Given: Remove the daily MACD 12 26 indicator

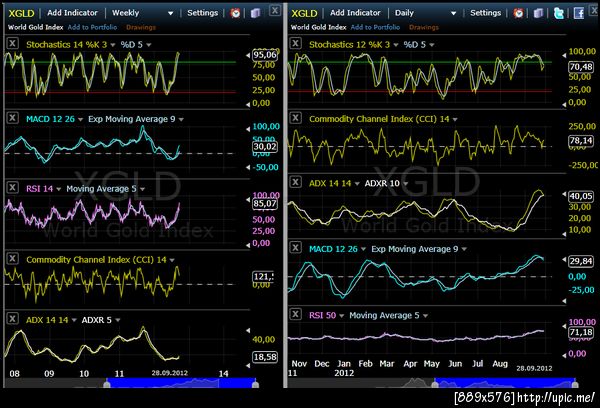Looking at the screenshot, I should 295,248.
